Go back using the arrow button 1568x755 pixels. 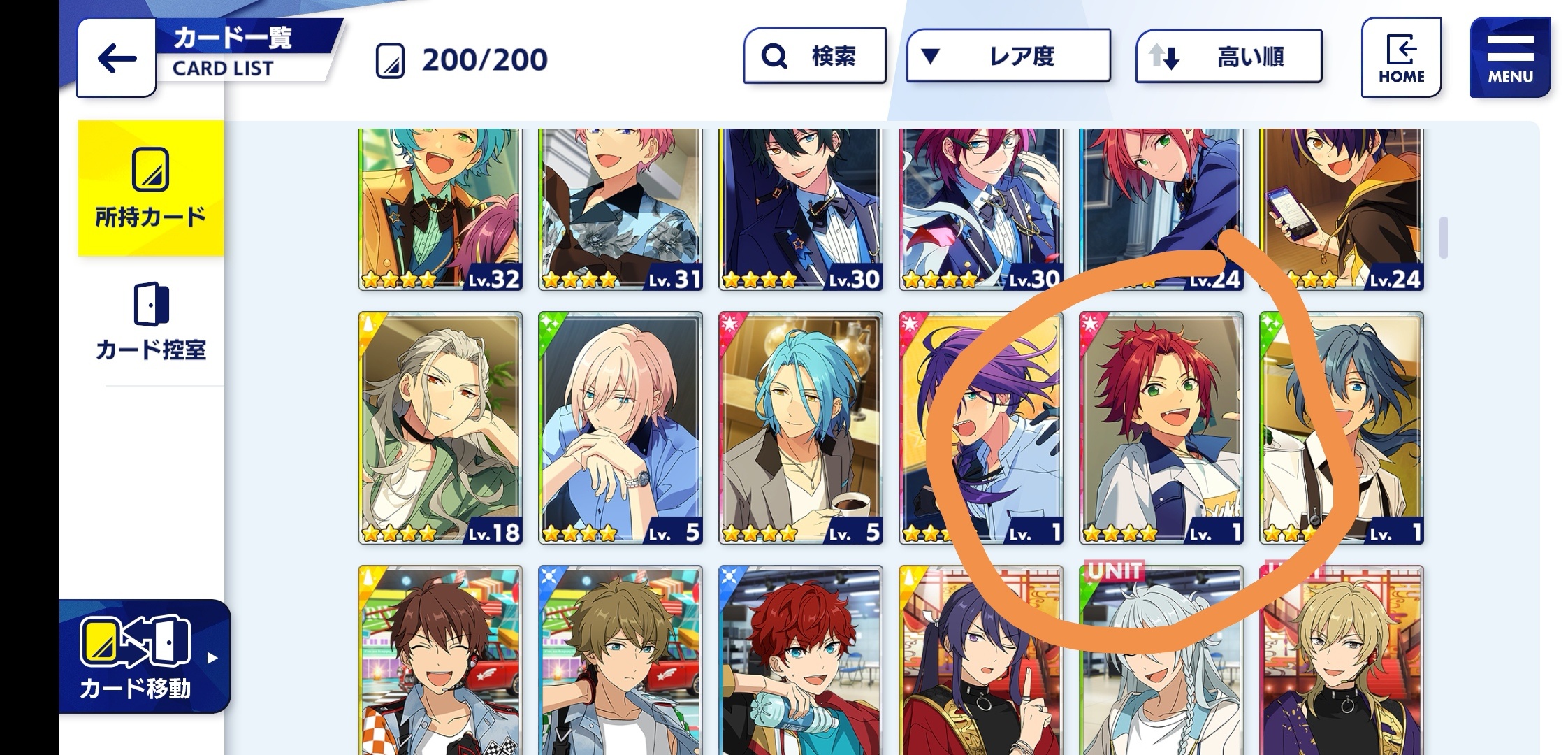pyautogui.click(x=116, y=59)
